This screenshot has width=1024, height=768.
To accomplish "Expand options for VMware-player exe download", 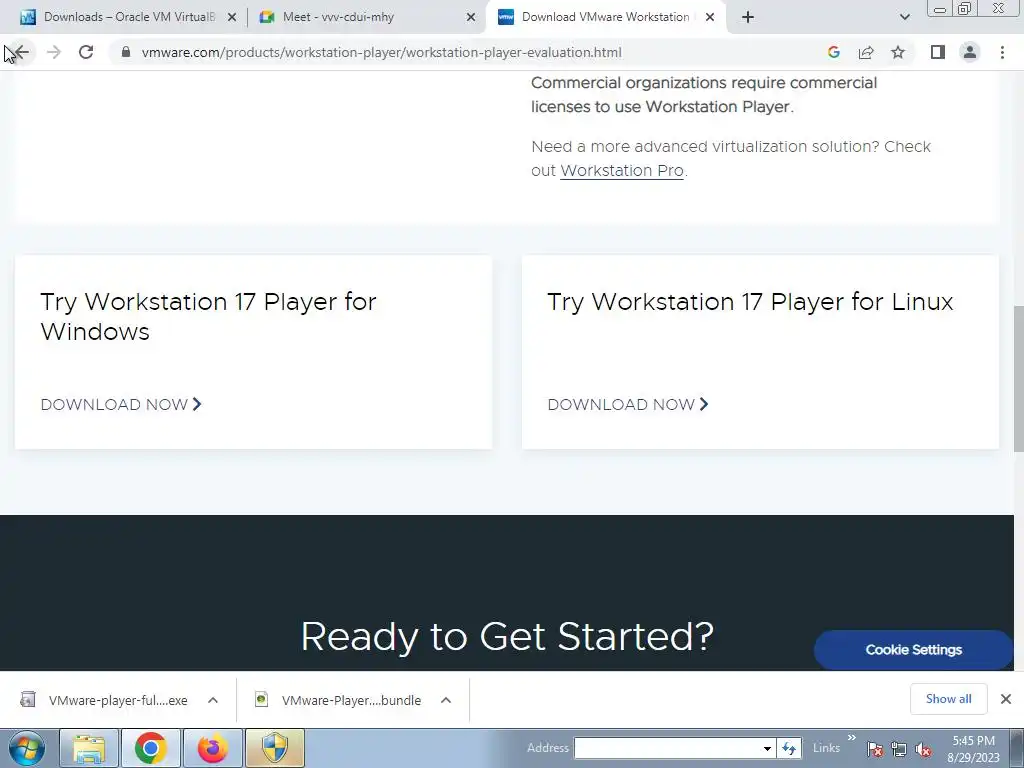I will [x=213, y=700].
